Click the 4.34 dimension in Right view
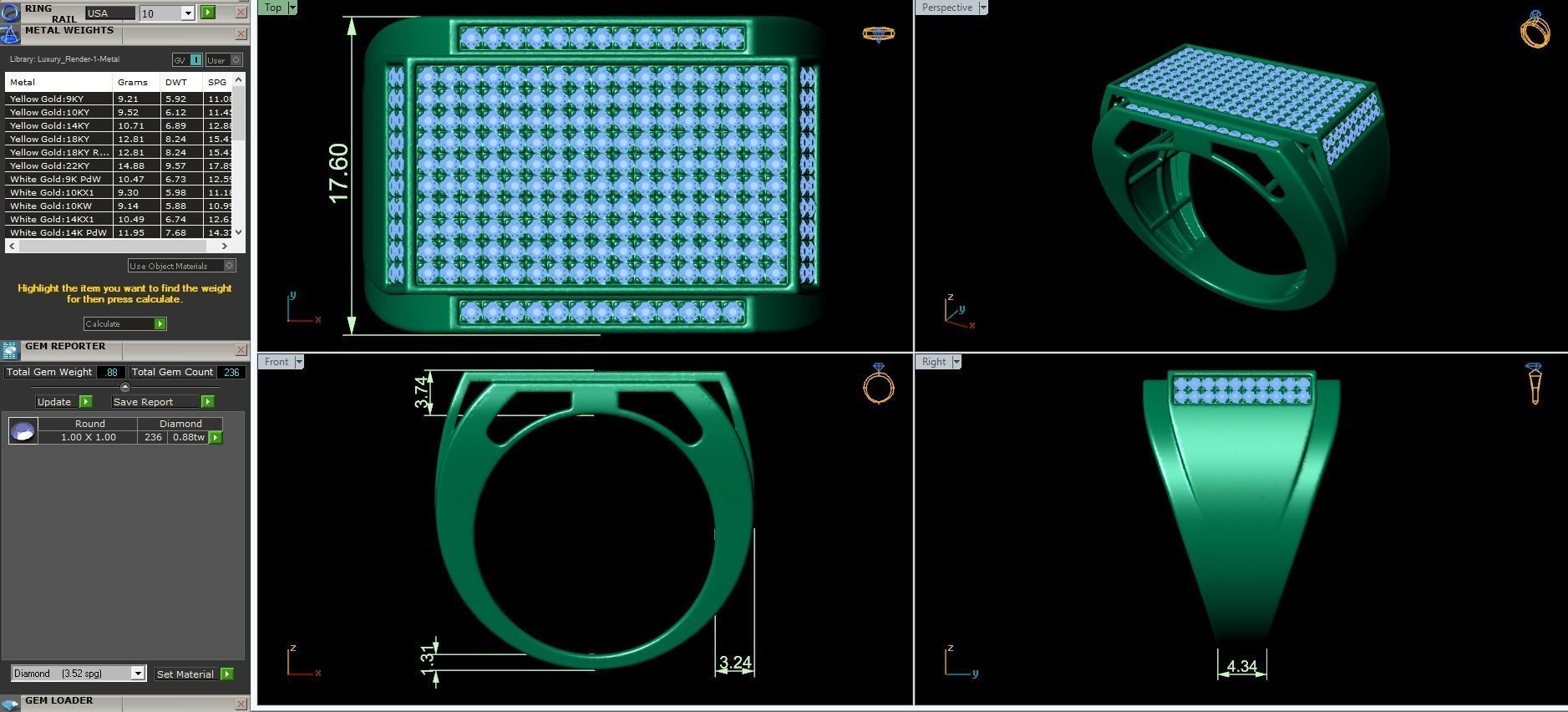Viewport: 1568px width, 712px height. coord(1241,666)
